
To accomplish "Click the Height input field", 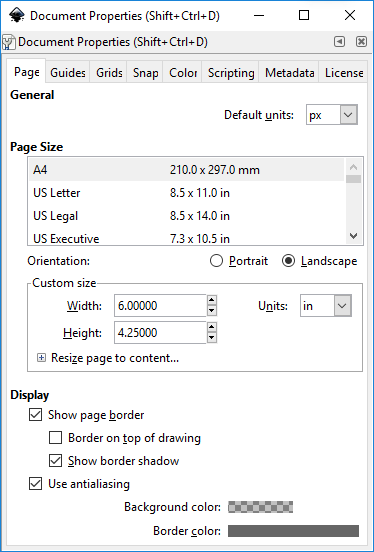I will tap(160, 333).
